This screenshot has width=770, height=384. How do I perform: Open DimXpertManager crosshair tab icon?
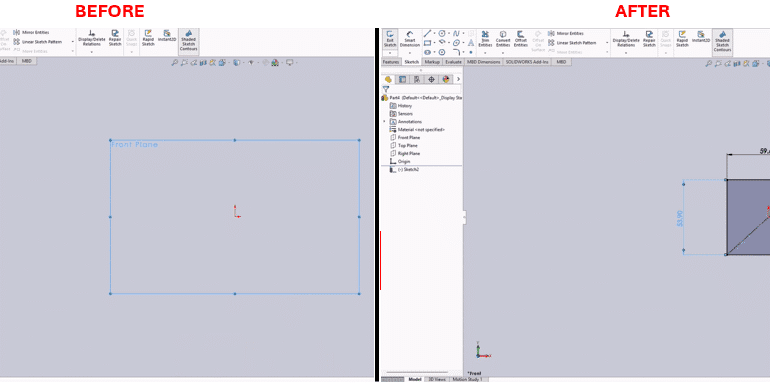432,79
